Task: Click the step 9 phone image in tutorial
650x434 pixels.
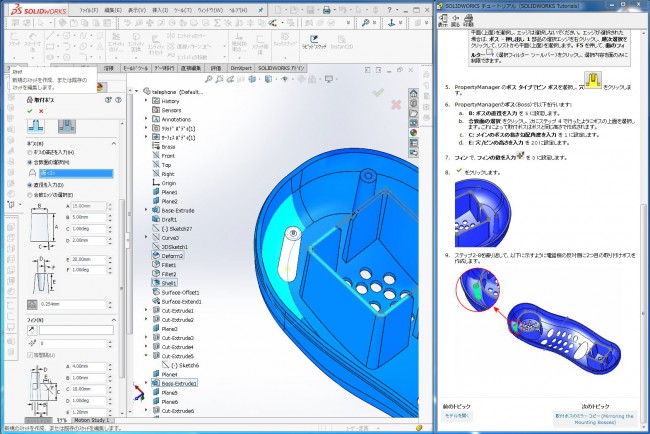Action: tap(538, 320)
